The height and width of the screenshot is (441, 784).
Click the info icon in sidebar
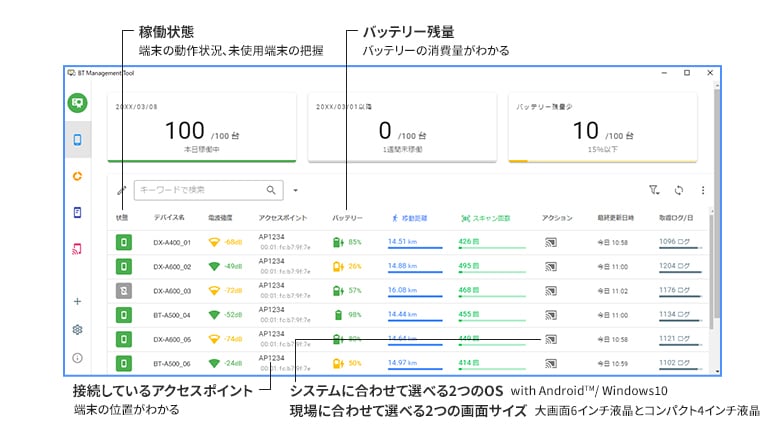pyautogui.click(x=77, y=357)
